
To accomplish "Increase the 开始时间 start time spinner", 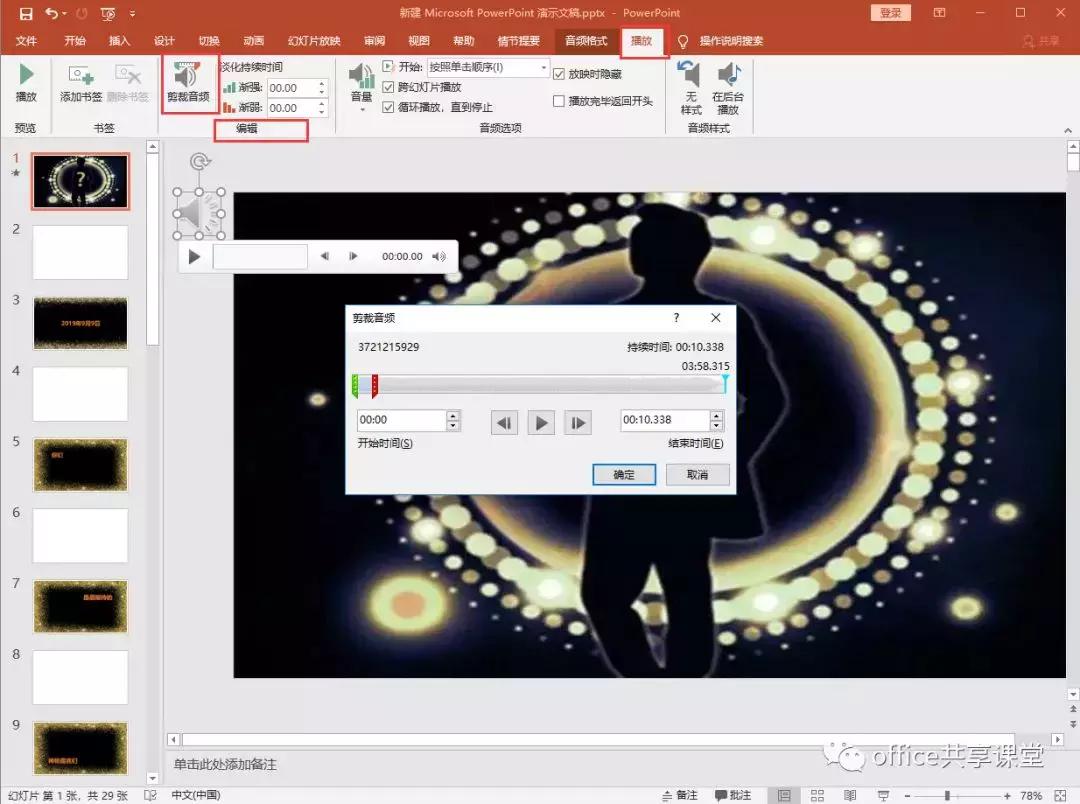I will 453,415.
